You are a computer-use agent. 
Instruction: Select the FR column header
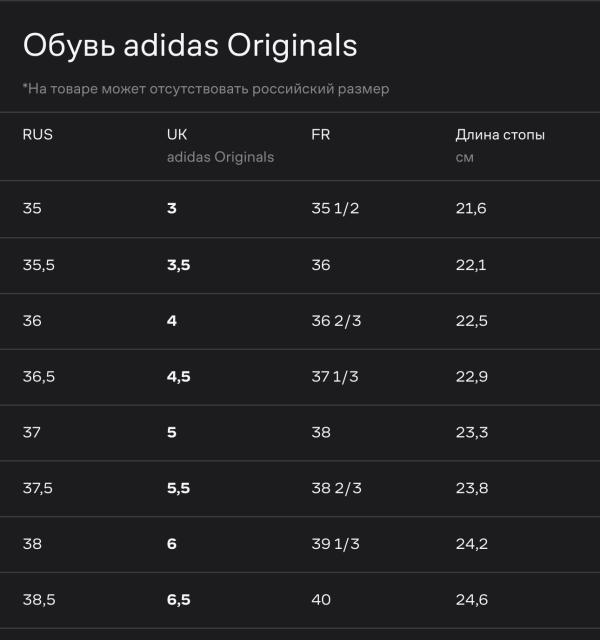click(320, 135)
